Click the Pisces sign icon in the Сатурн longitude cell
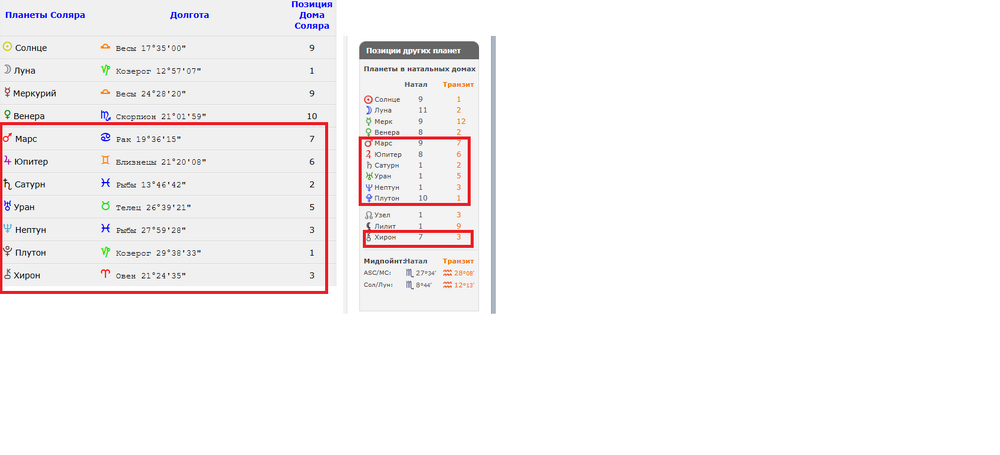This screenshot has height=455, width=1000. (105, 184)
